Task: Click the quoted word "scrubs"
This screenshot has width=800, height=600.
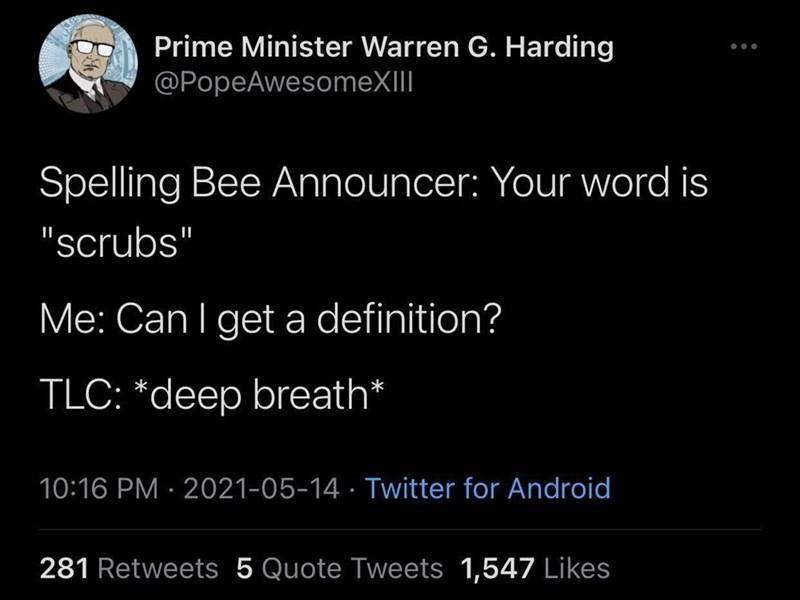Action: coord(113,243)
